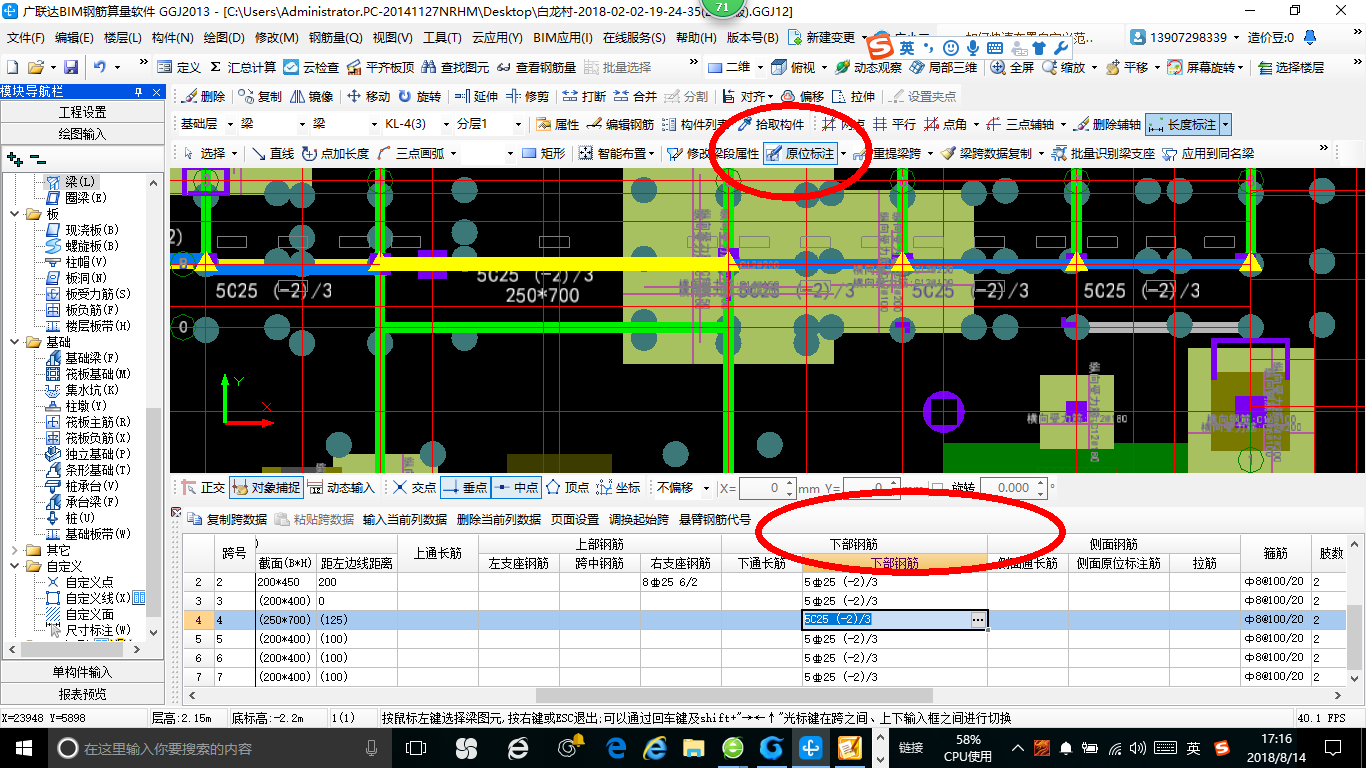Select the 矩形 rectangle drawing tool

tap(544, 154)
